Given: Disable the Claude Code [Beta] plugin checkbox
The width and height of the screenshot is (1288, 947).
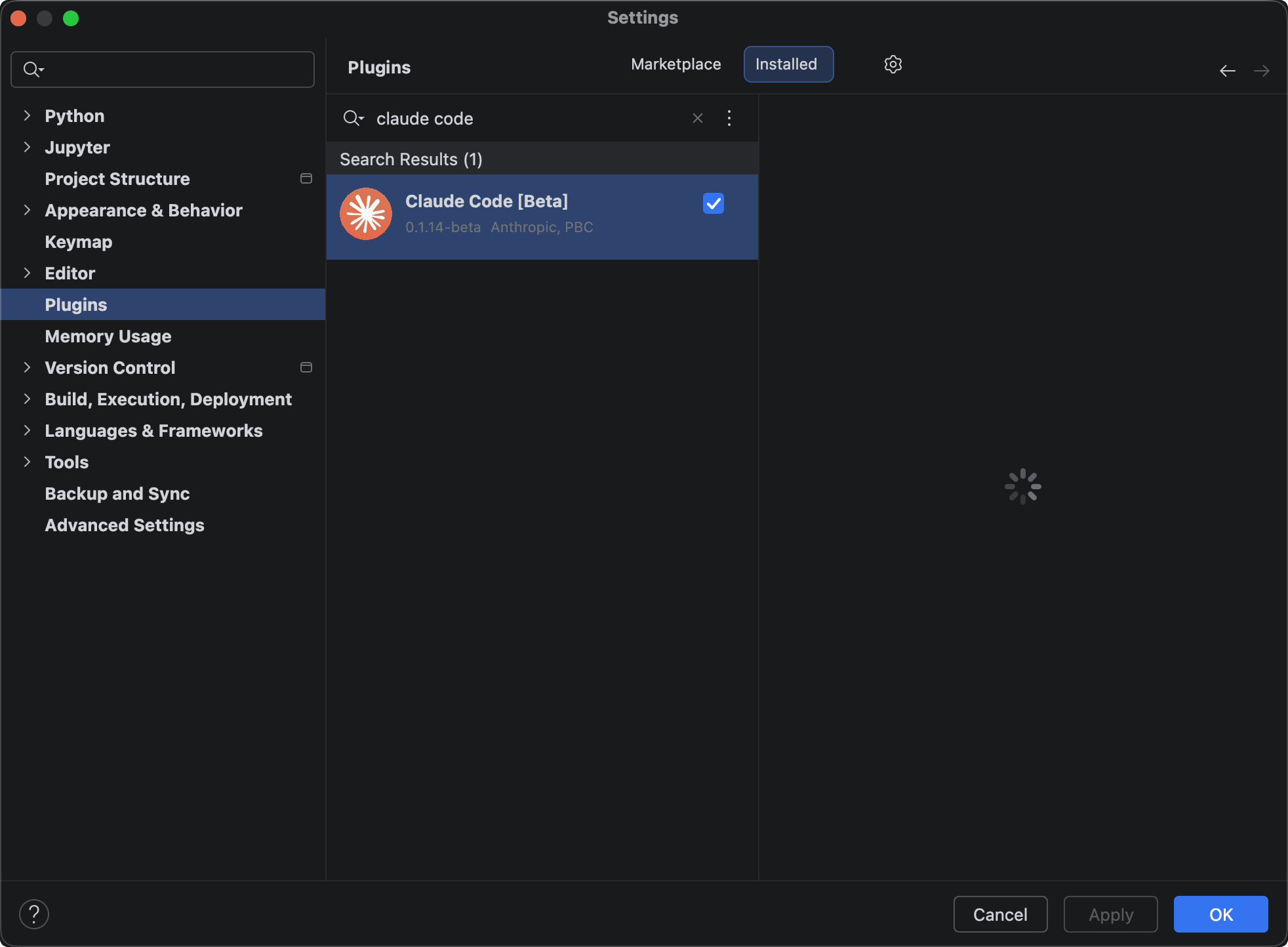Looking at the screenshot, I should pos(713,203).
